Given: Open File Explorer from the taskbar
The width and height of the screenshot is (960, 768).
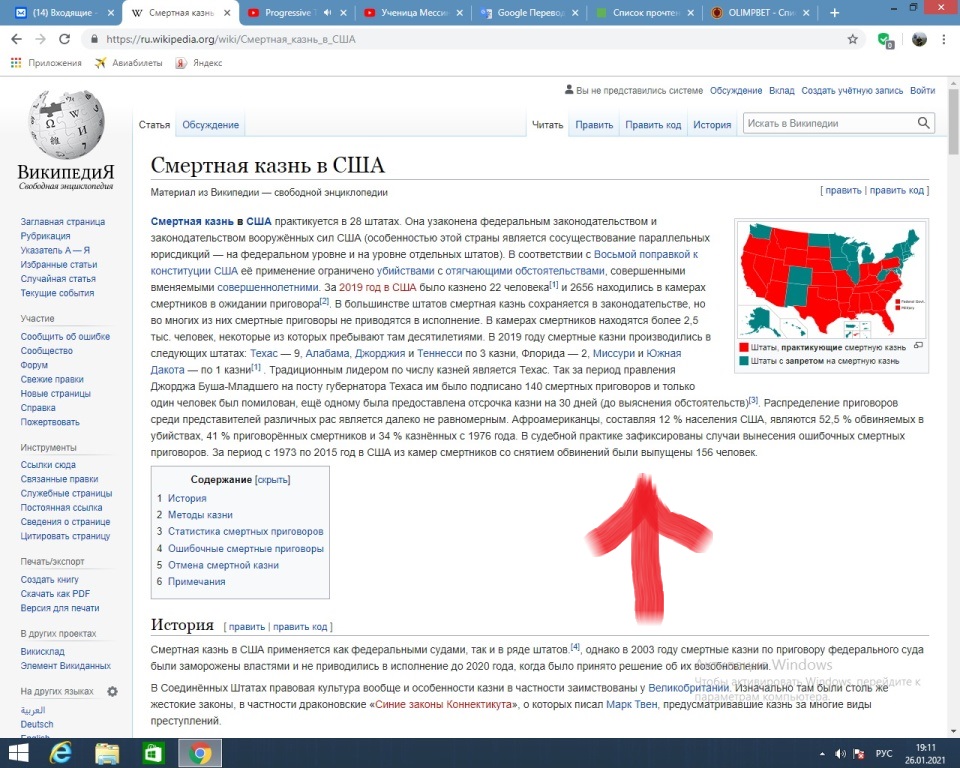Looking at the screenshot, I should [x=107, y=753].
